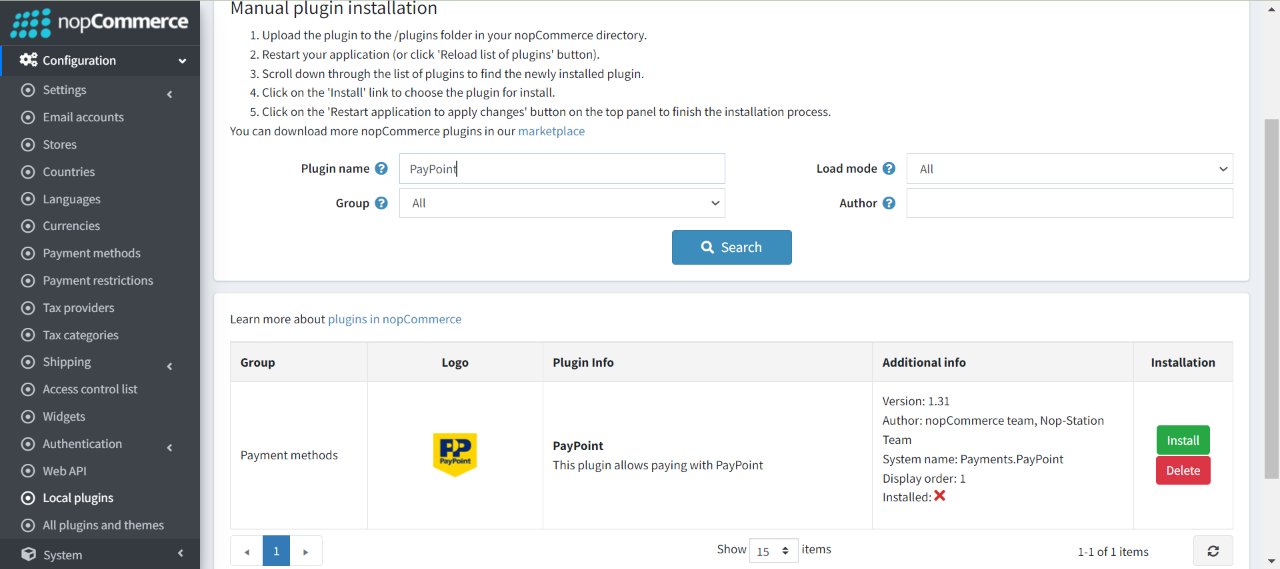Expand the System submenu arrow
This screenshot has height=569, width=1280.
[x=181, y=554]
